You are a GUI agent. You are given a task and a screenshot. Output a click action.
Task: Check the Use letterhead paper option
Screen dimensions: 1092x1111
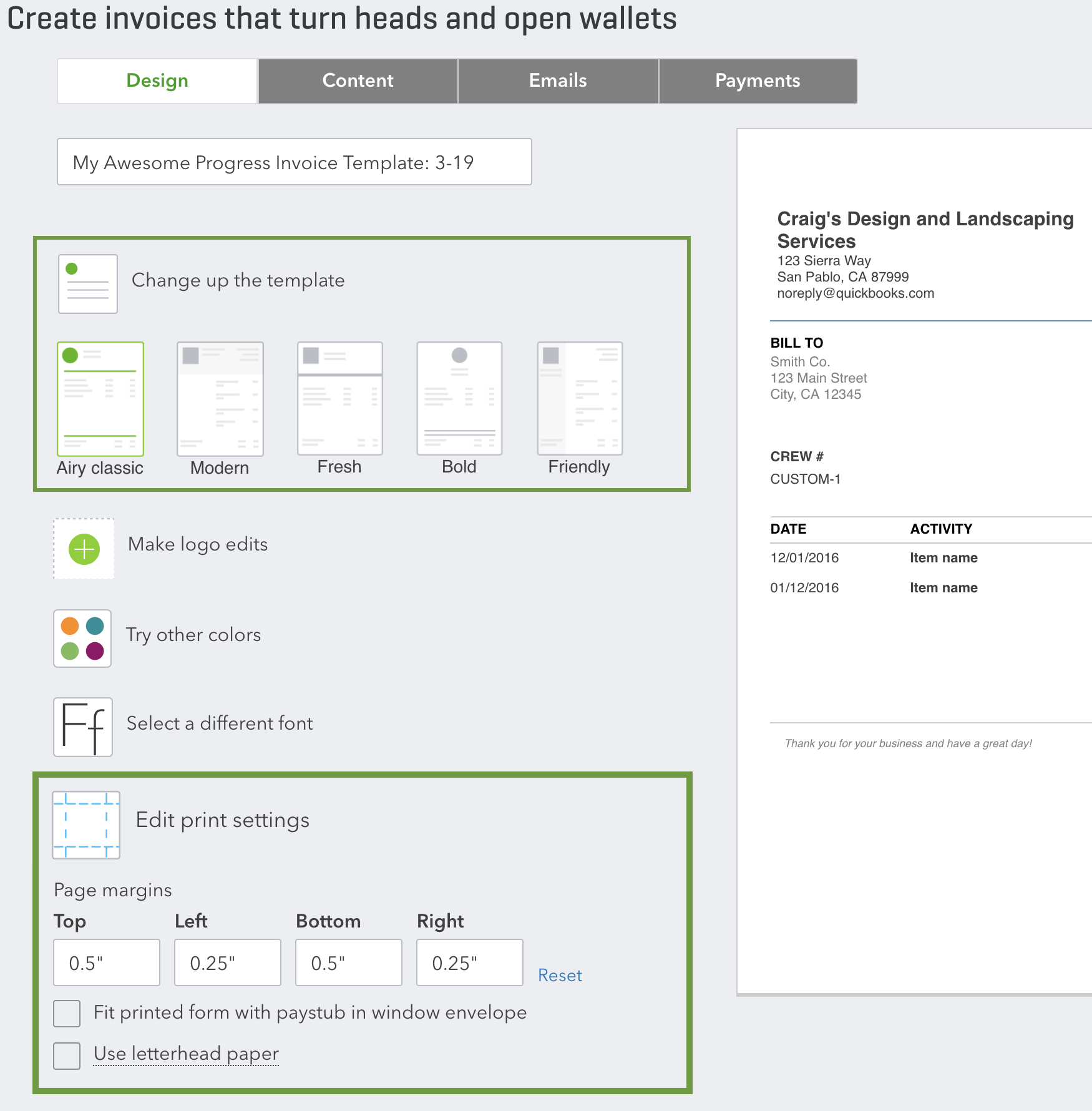[x=67, y=1055]
